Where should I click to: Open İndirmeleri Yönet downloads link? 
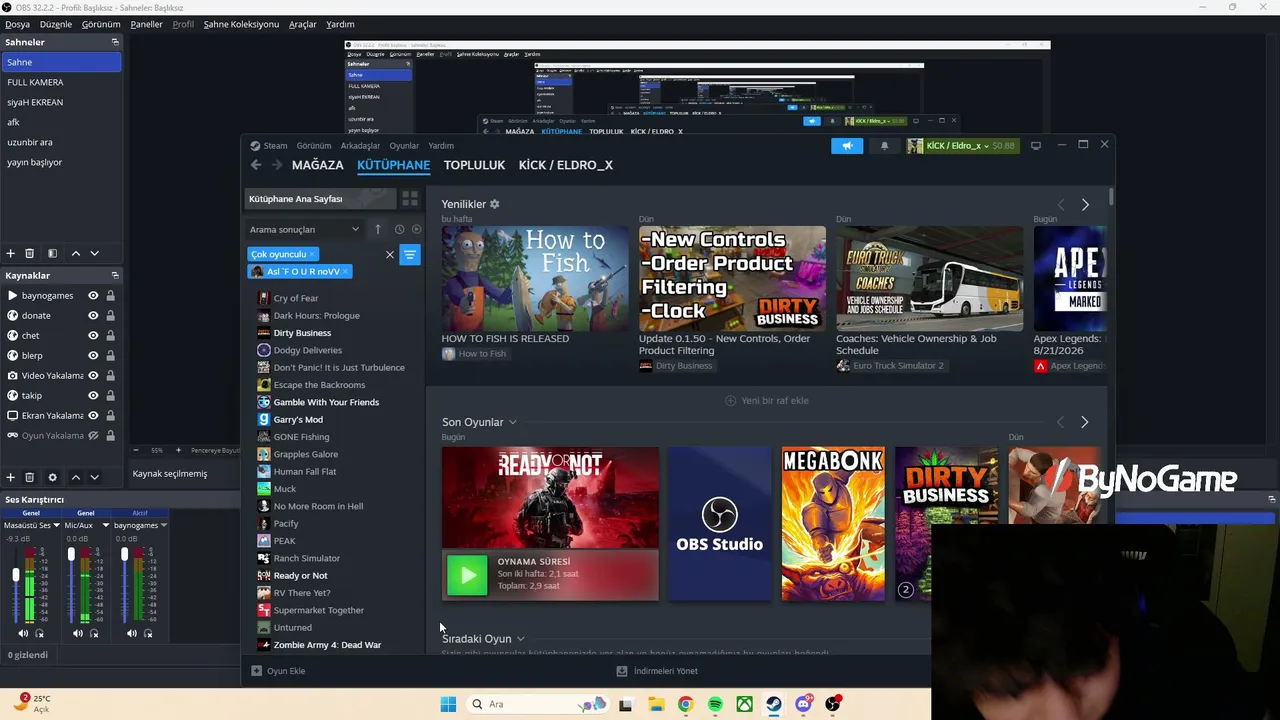657,671
